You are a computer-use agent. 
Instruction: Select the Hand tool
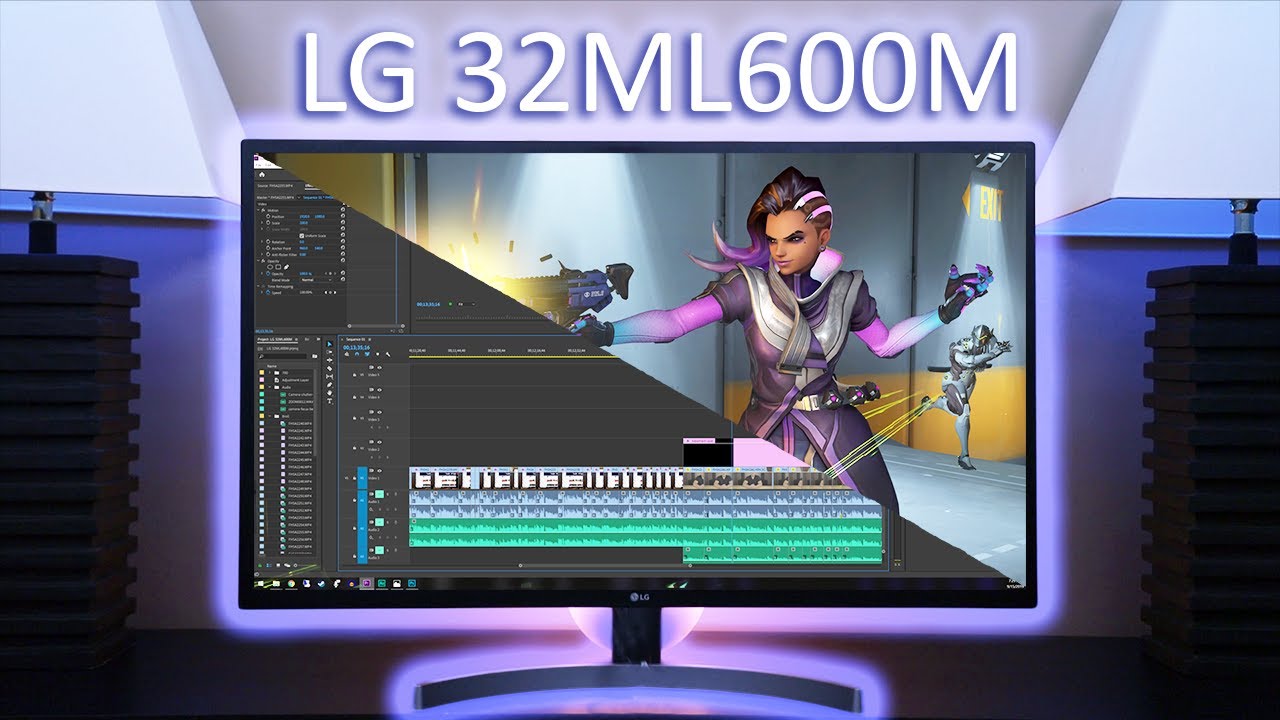[x=329, y=393]
